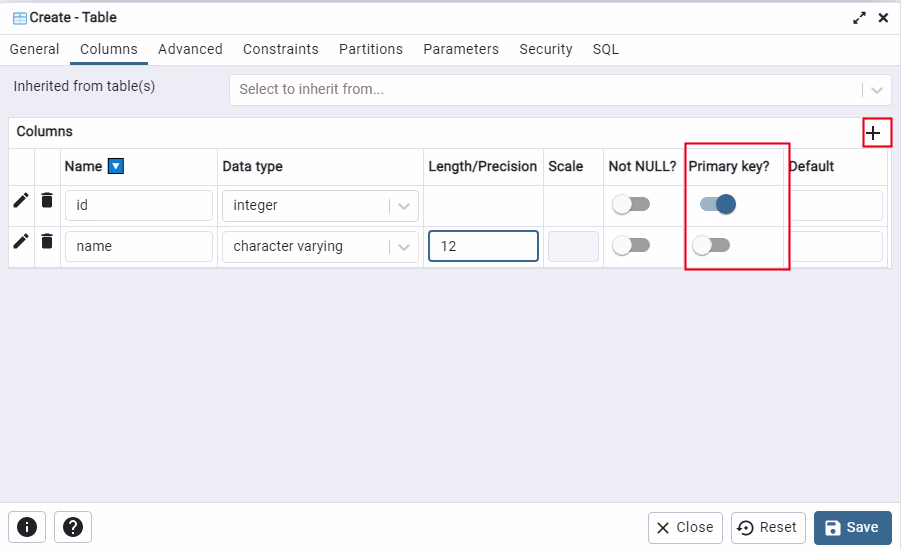This screenshot has width=901, height=549.
Task: Switch to the SQL tab
Action: point(606,49)
